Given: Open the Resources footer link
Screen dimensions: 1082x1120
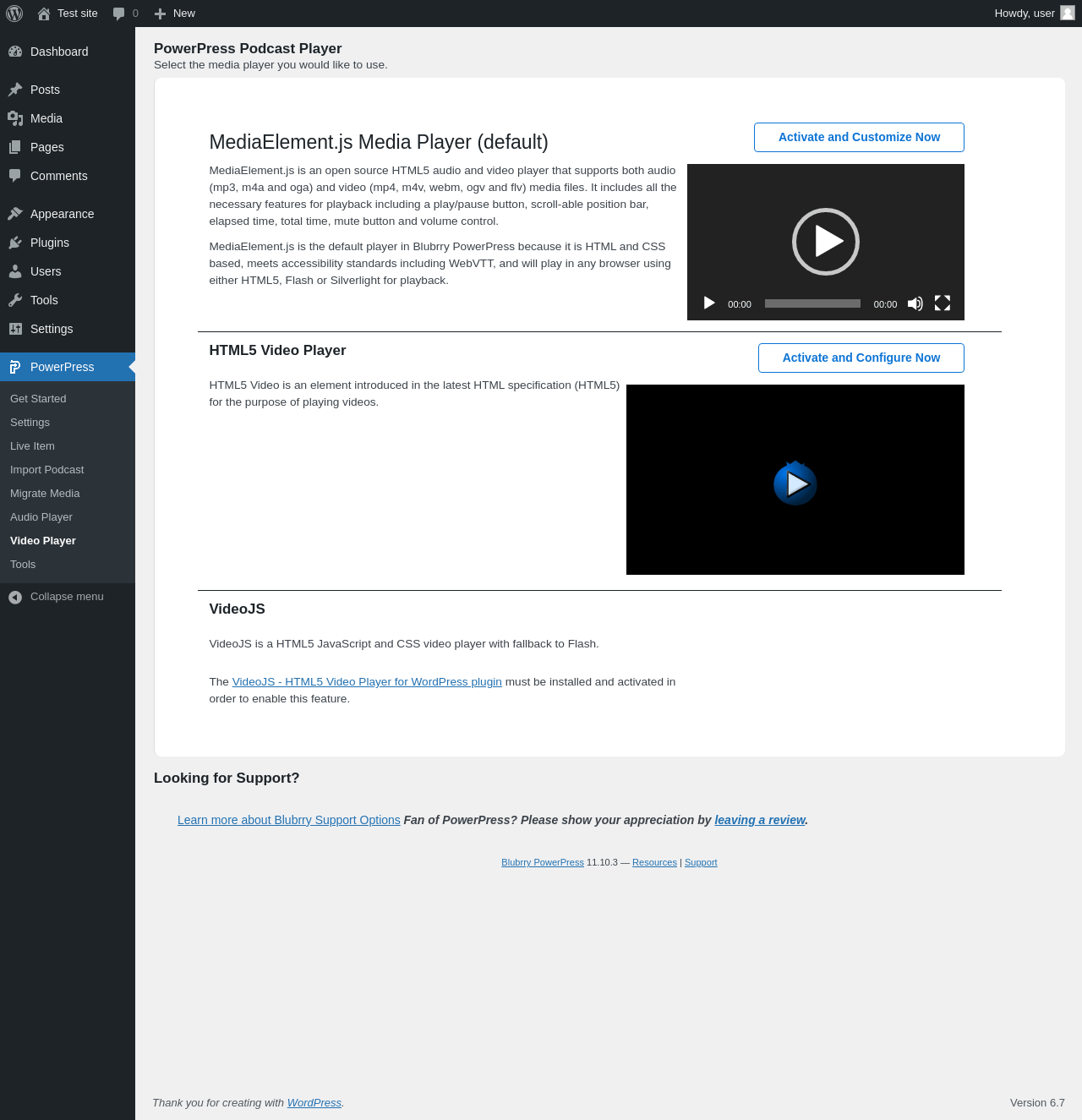Looking at the screenshot, I should (654, 862).
